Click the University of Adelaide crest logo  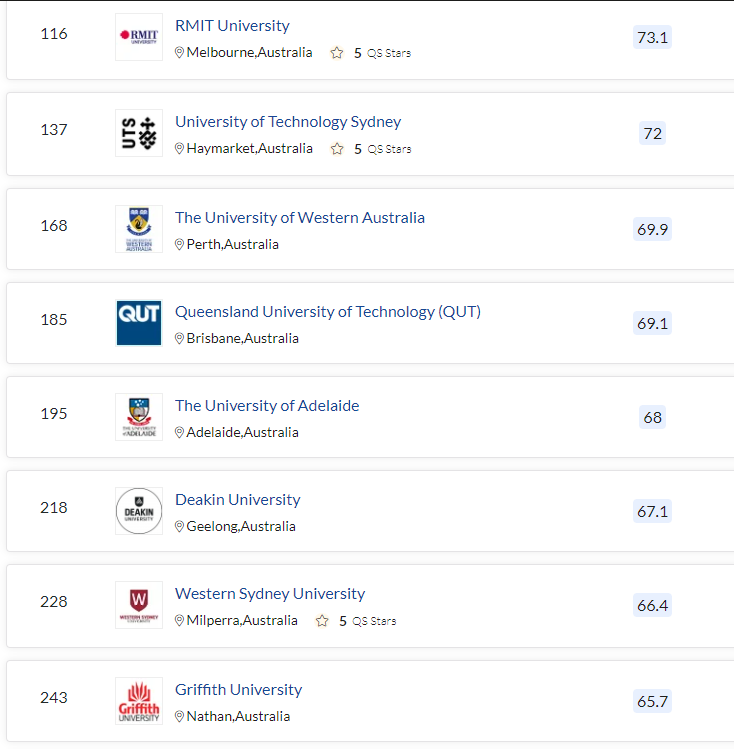139,417
